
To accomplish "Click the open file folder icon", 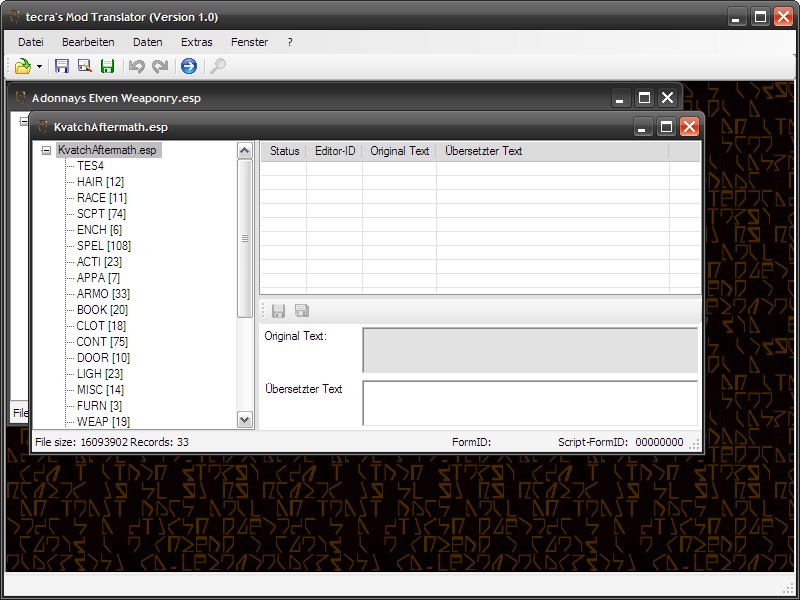I will (23, 66).
